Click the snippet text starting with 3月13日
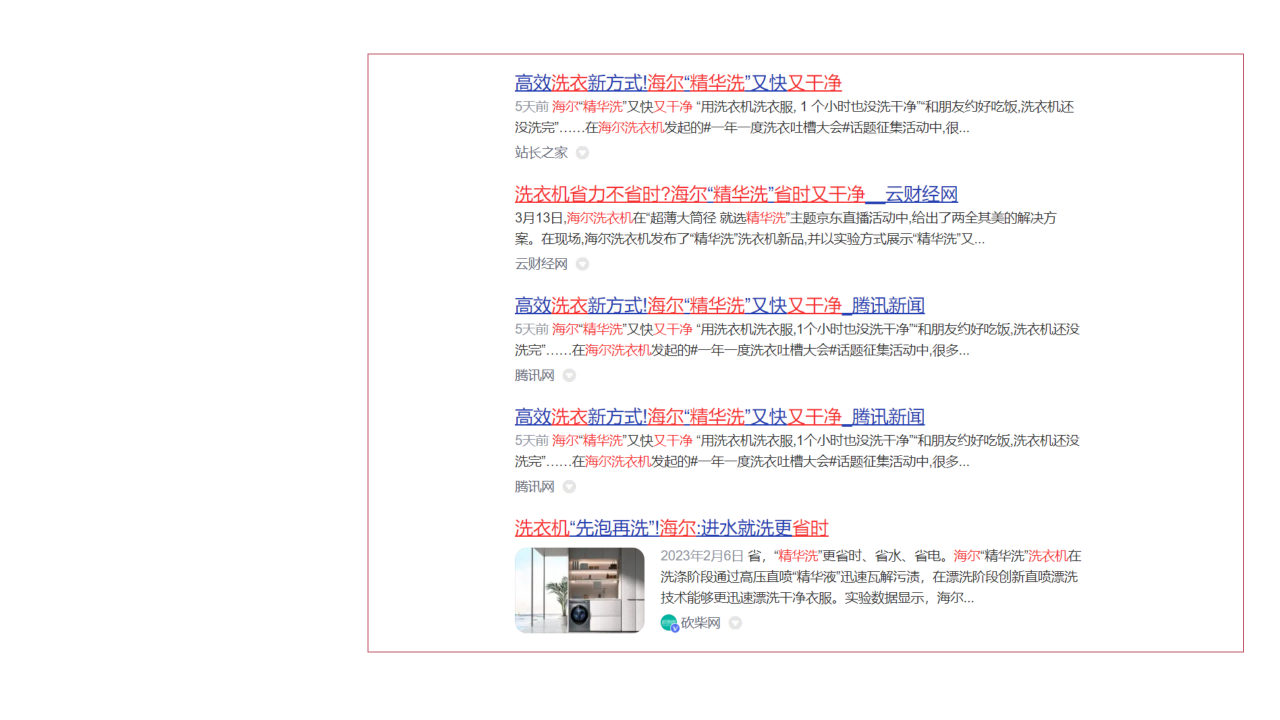This screenshot has height=720, width=1280. [x=786, y=228]
